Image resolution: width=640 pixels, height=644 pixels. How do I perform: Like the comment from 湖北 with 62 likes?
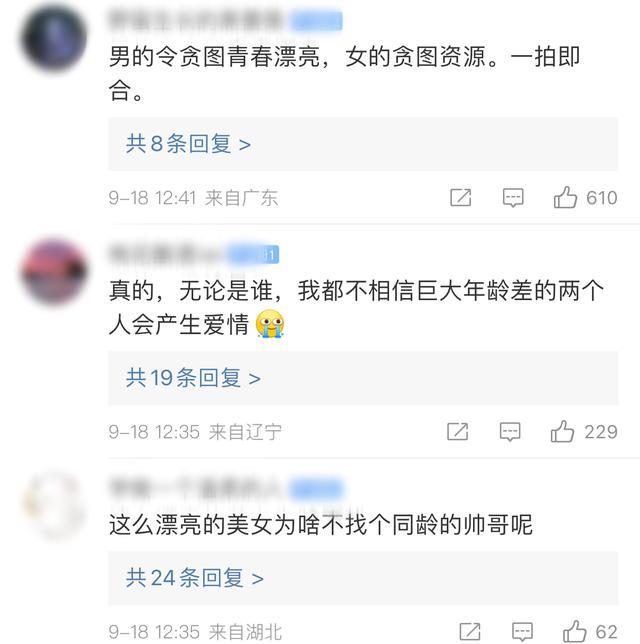[x=574, y=631]
